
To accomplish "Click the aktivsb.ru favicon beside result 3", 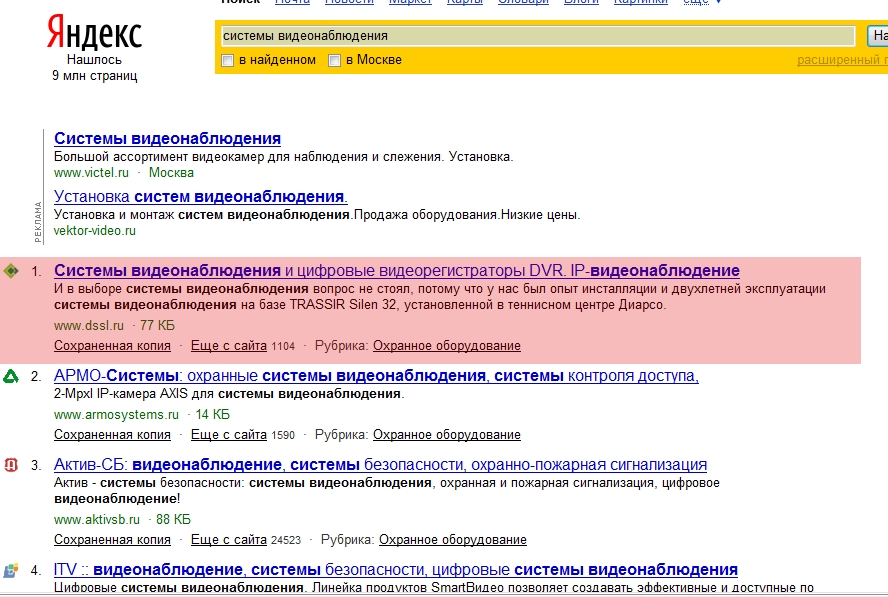I will pyautogui.click(x=11, y=465).
